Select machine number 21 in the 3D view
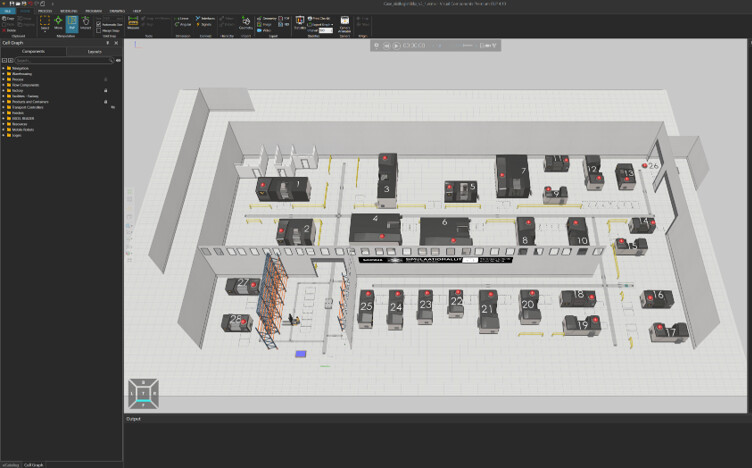The height and width of the screenshot is (468, 752). 488,311
